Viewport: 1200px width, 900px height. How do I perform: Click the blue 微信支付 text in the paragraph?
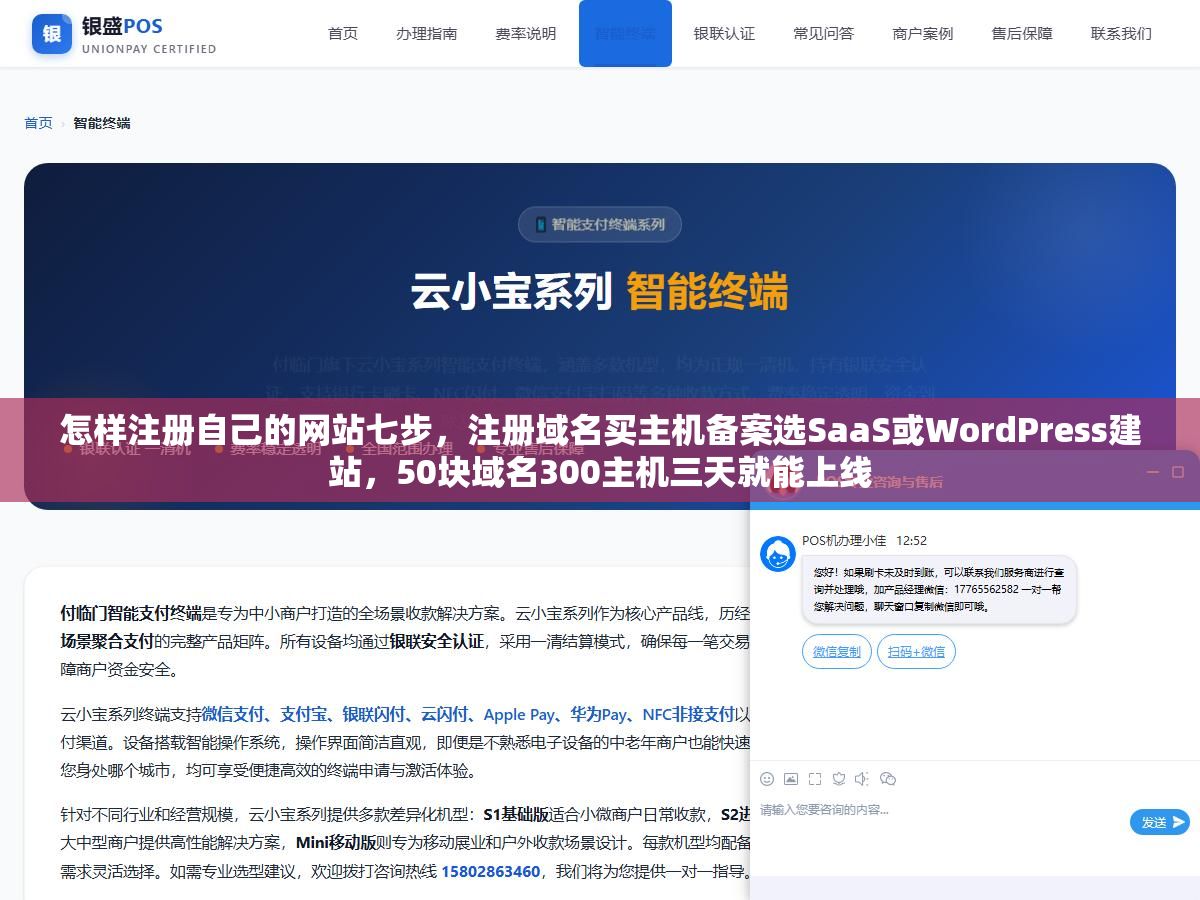pos(233,714)
